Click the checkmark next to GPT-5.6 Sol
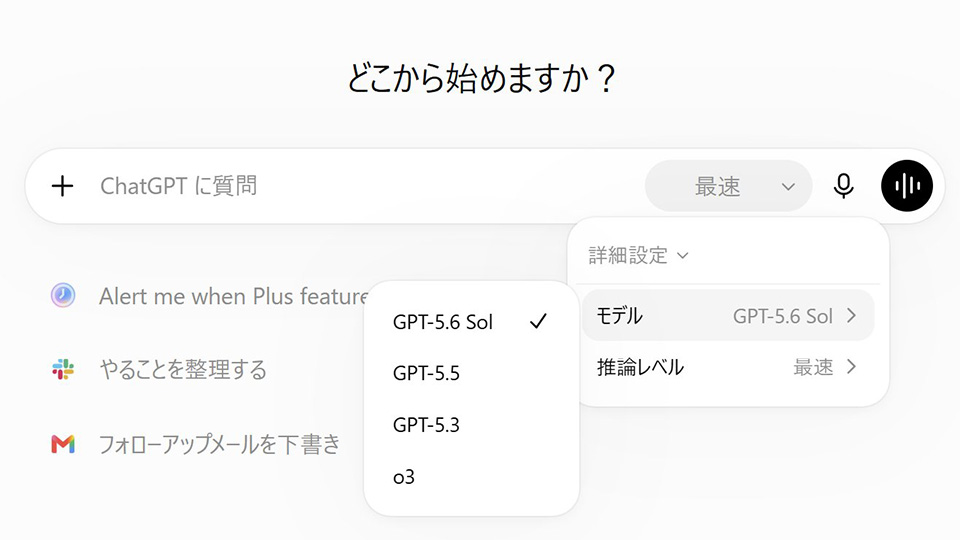This screenshot has height=540, width=960. coord(538,321)
